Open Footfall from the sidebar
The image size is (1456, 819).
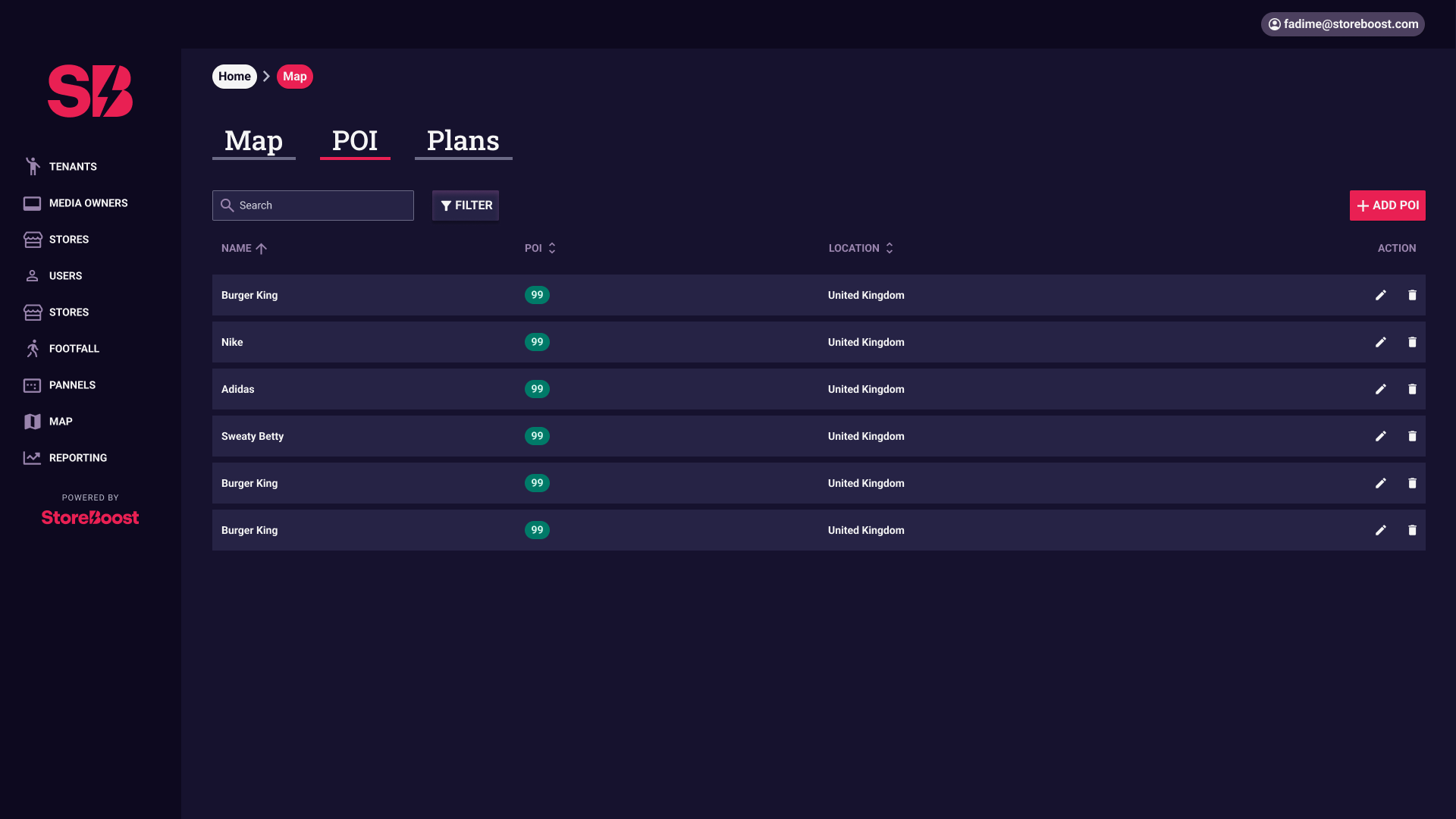[61, 349]
